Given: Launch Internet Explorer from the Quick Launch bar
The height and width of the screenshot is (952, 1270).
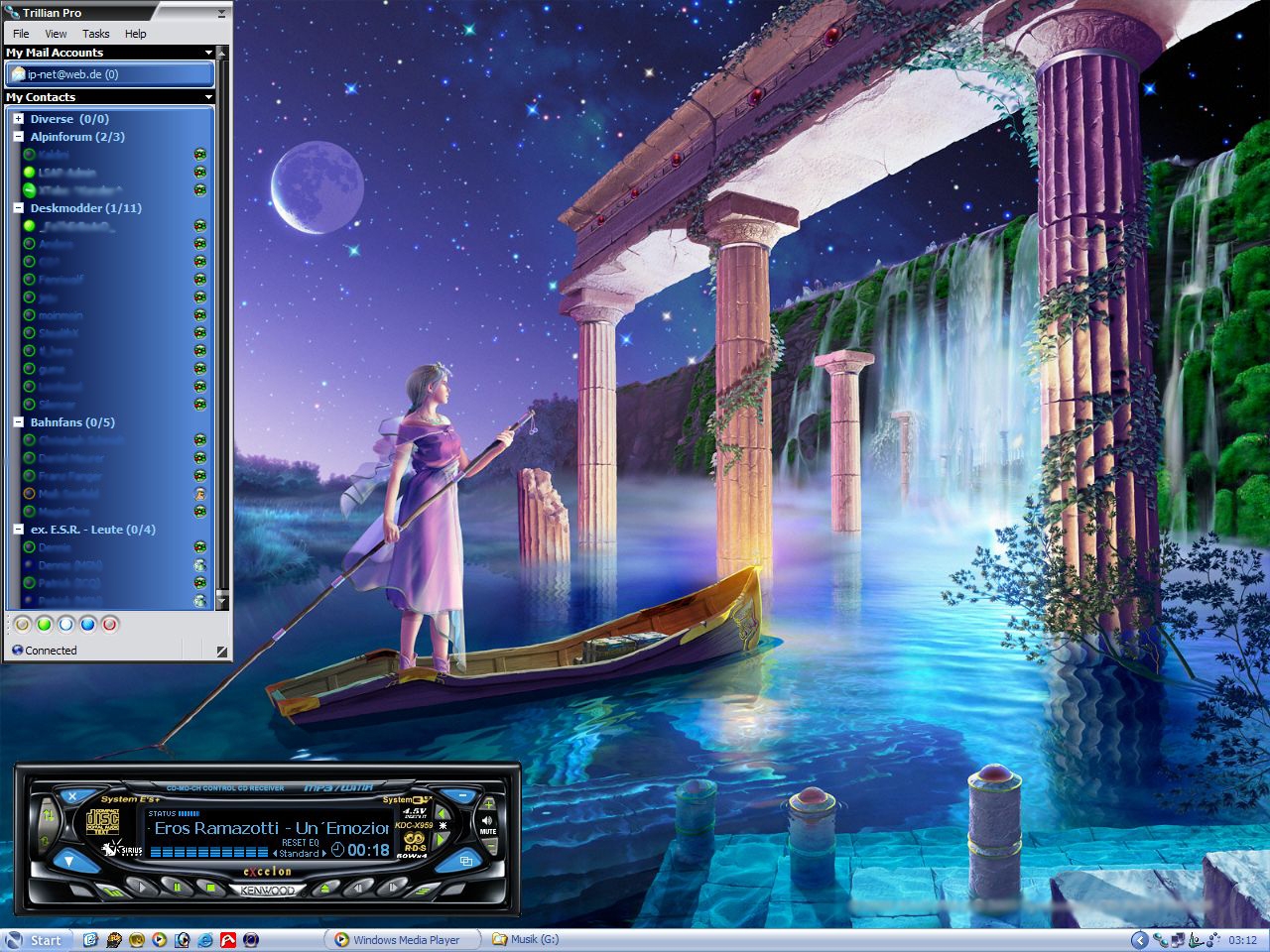Looking at the screenshot, I should pyautogui.click(x=205, y=940).
